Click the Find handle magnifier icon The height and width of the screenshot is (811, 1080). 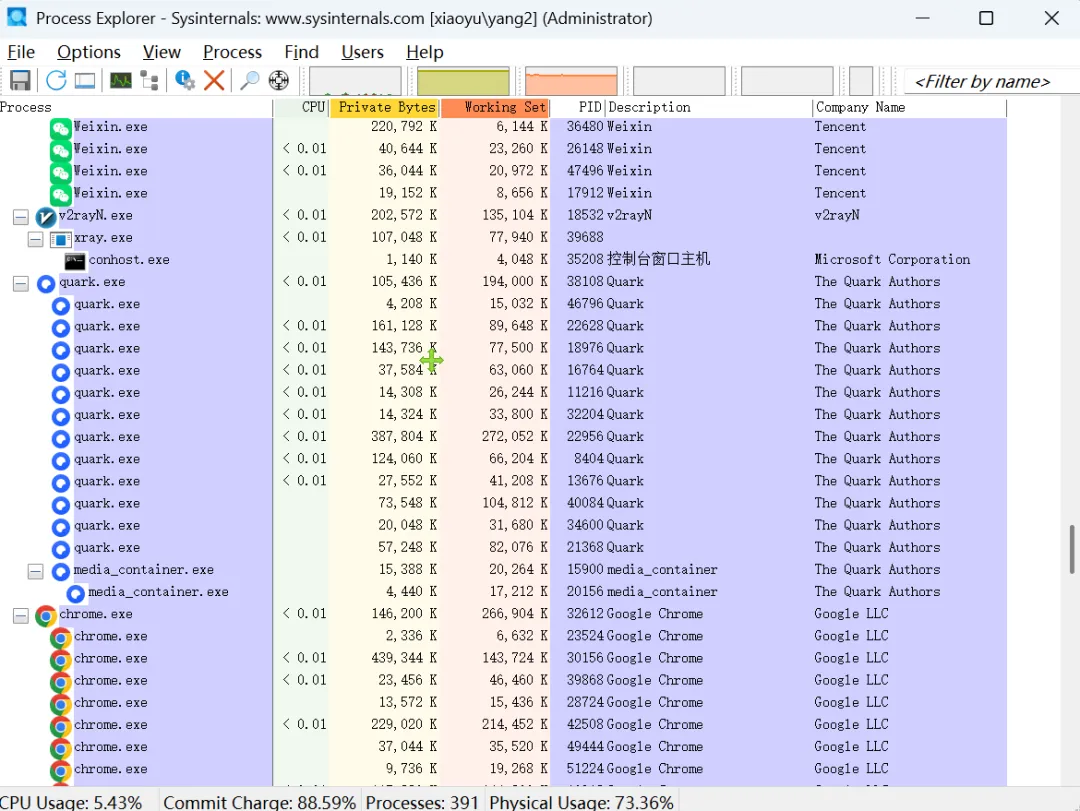(249, 81)
